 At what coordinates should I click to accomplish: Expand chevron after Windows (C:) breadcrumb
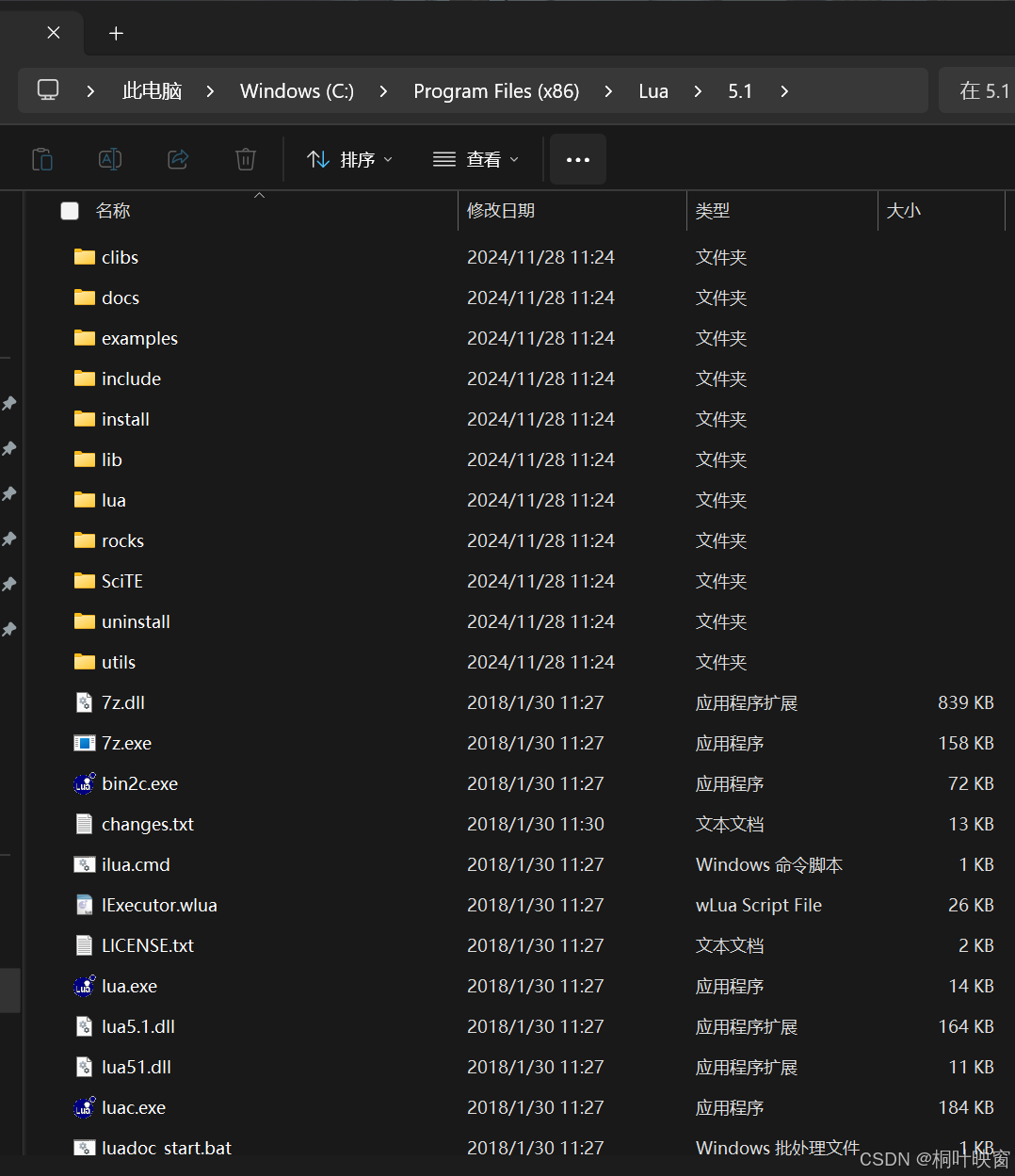click(x=383, y=91)
